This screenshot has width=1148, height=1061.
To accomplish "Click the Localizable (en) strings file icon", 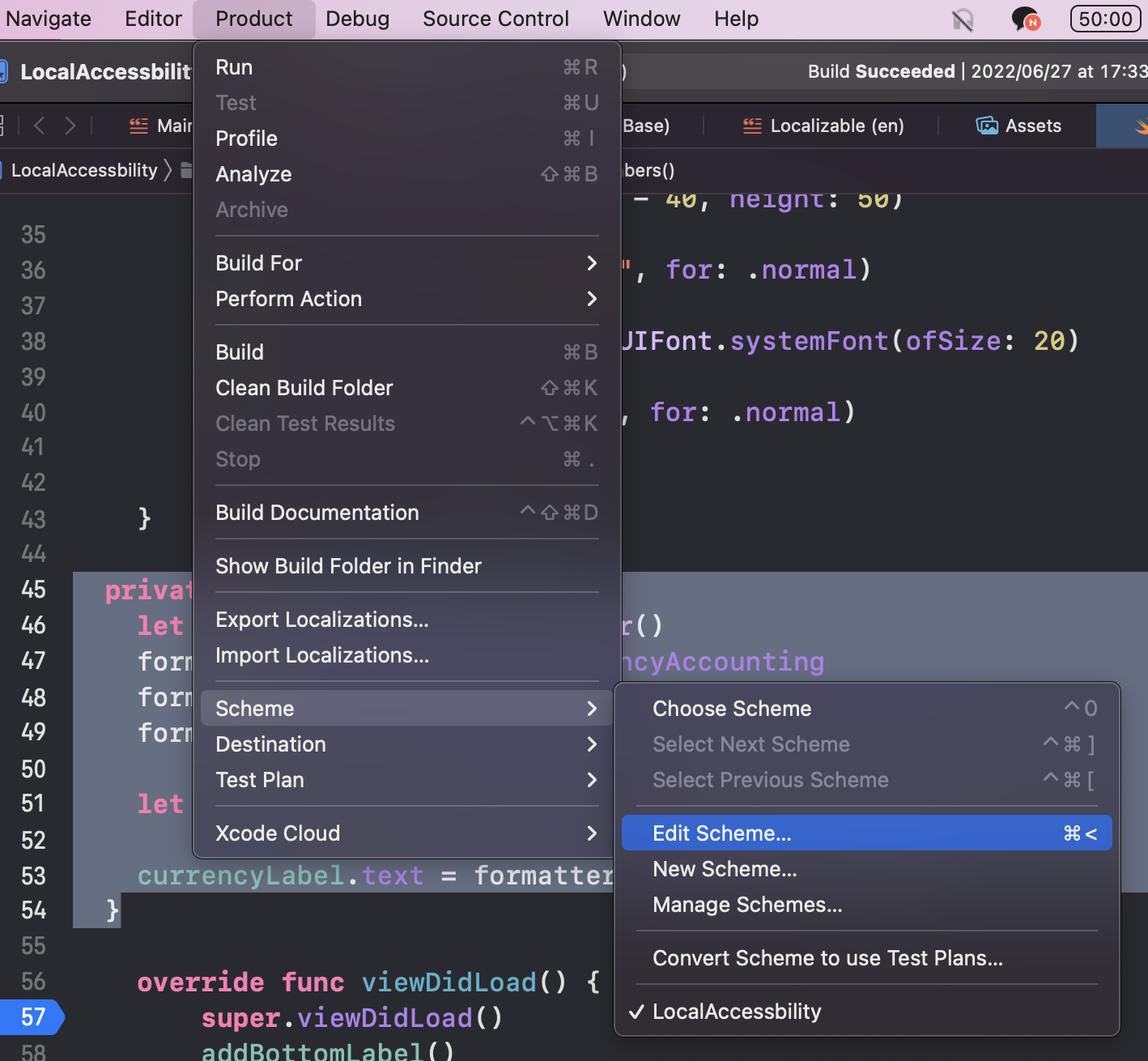I will [x=752, y=126].
